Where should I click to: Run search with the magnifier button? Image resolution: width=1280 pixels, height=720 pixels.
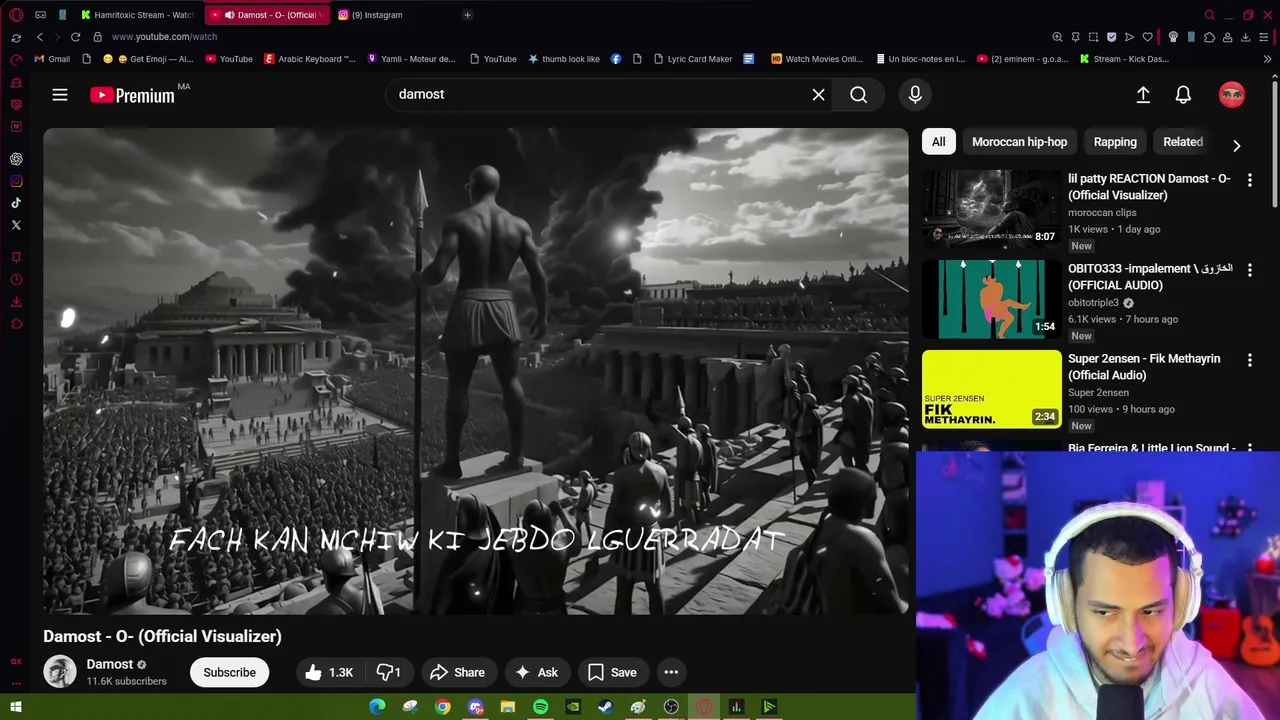click(858, 94)
